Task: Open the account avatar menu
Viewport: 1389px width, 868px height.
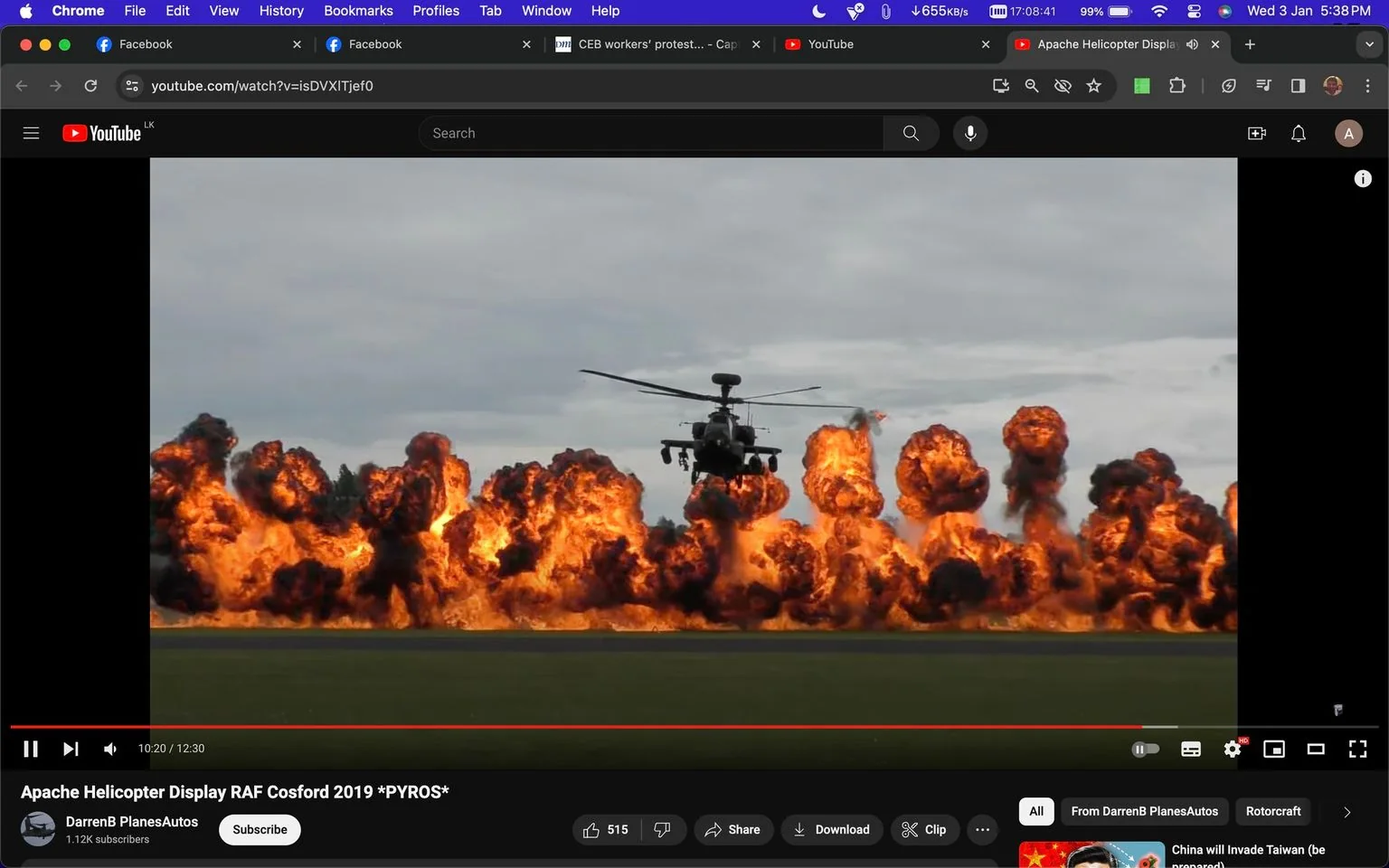Action: pyautogui.click(x=1348, y=133)
